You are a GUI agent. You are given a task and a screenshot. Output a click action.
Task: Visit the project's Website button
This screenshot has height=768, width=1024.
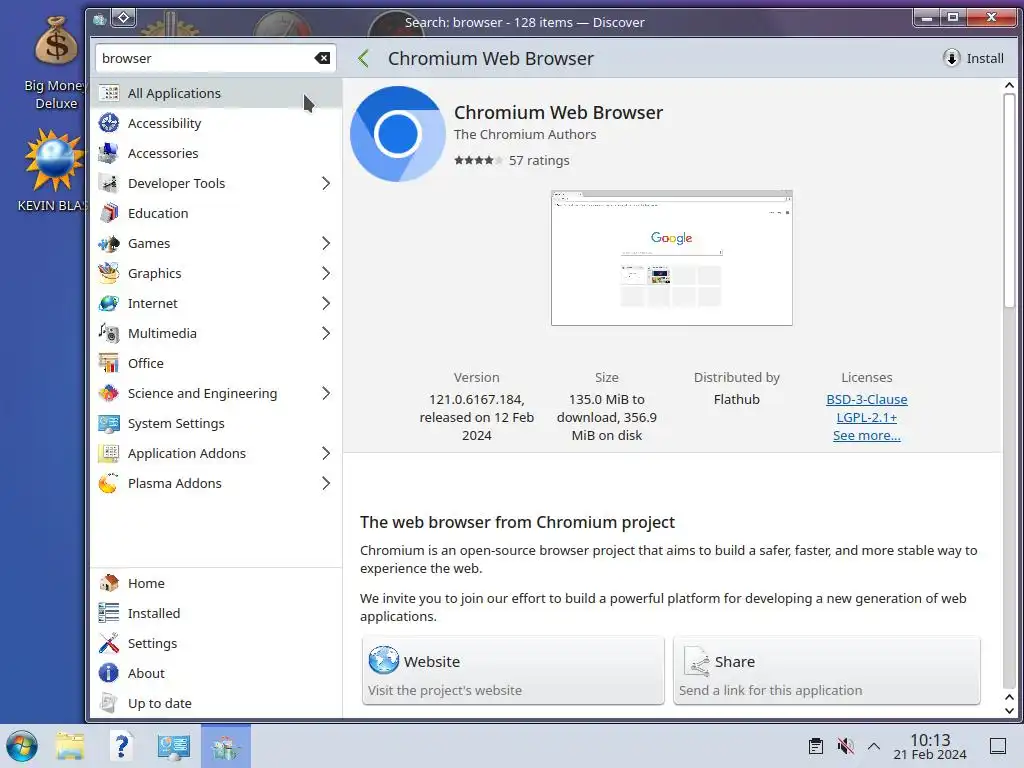pos(513,671)
